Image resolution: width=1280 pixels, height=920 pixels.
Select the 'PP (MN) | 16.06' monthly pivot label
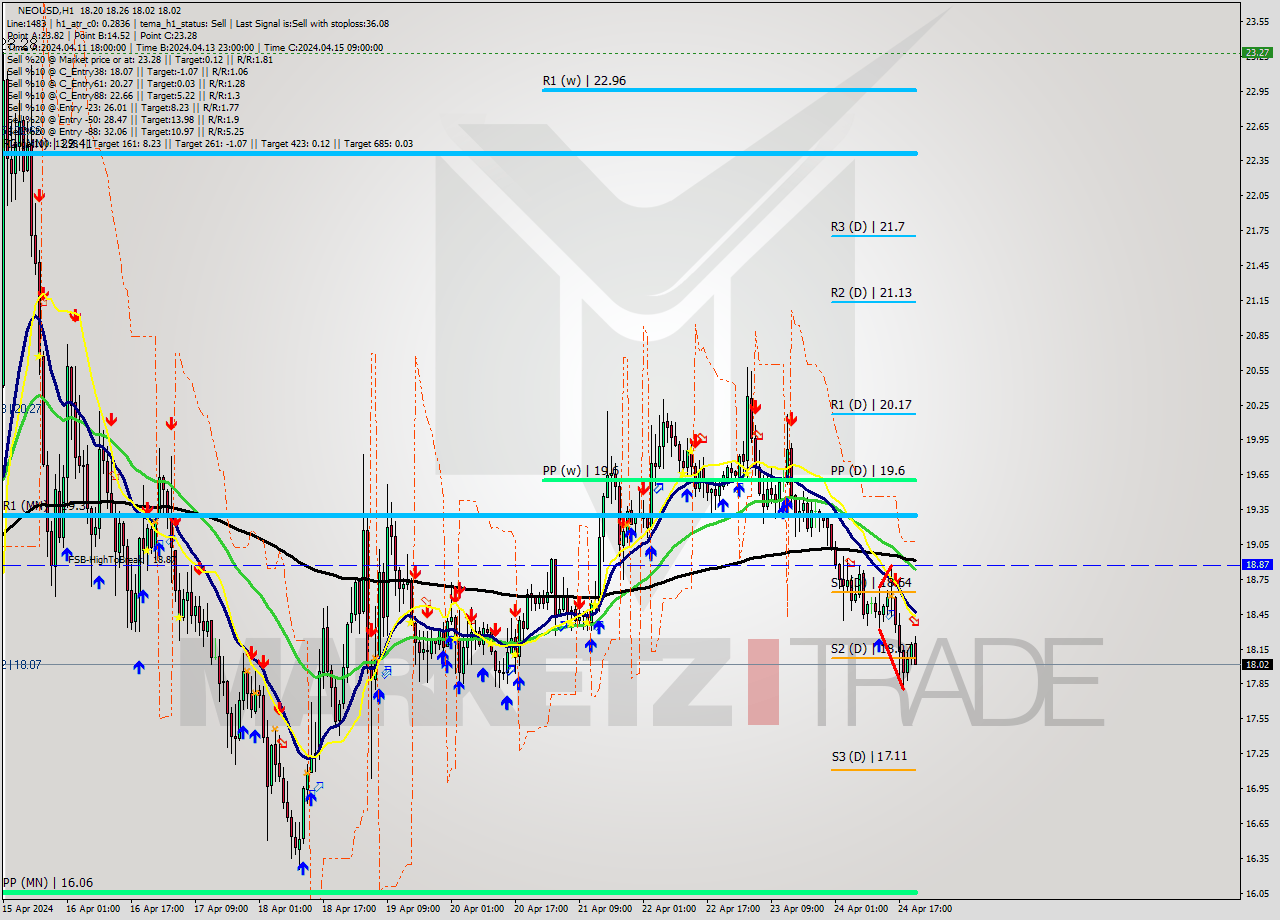click(48, 883)
